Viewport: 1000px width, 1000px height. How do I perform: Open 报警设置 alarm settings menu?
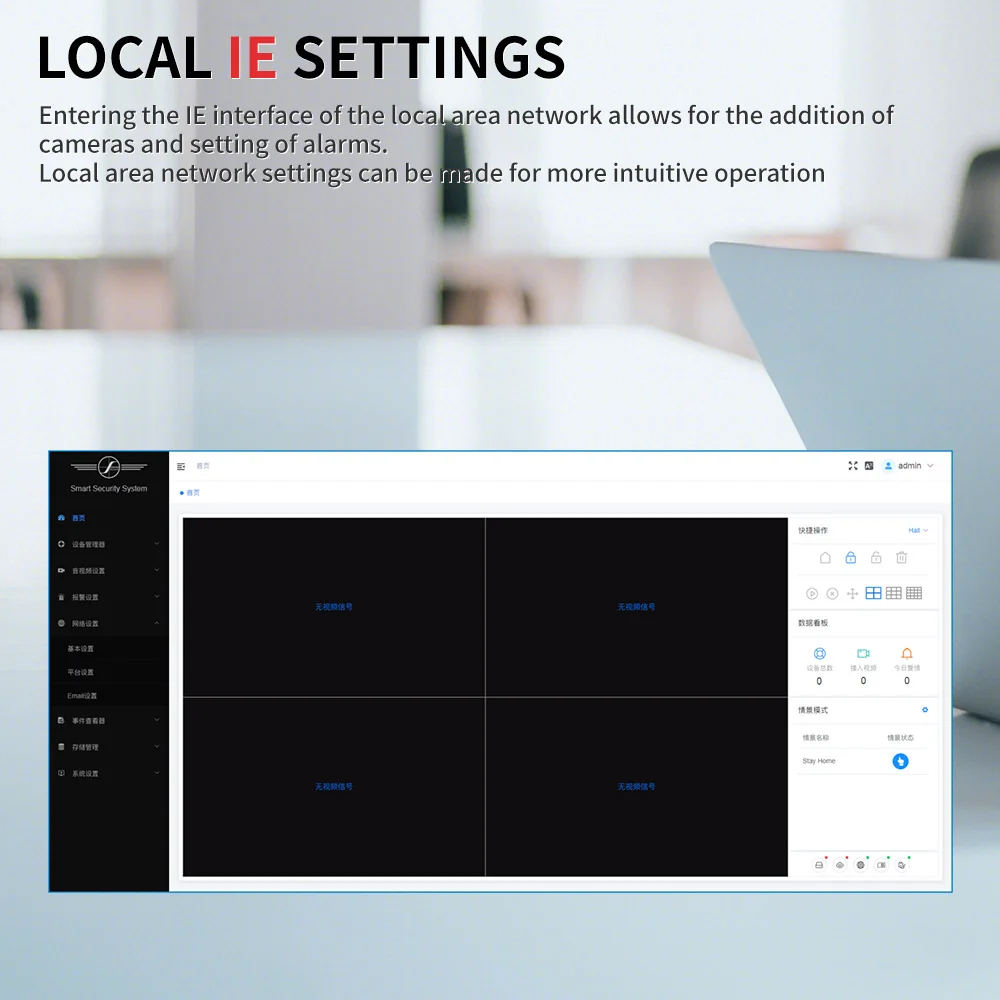pos(108,598)
